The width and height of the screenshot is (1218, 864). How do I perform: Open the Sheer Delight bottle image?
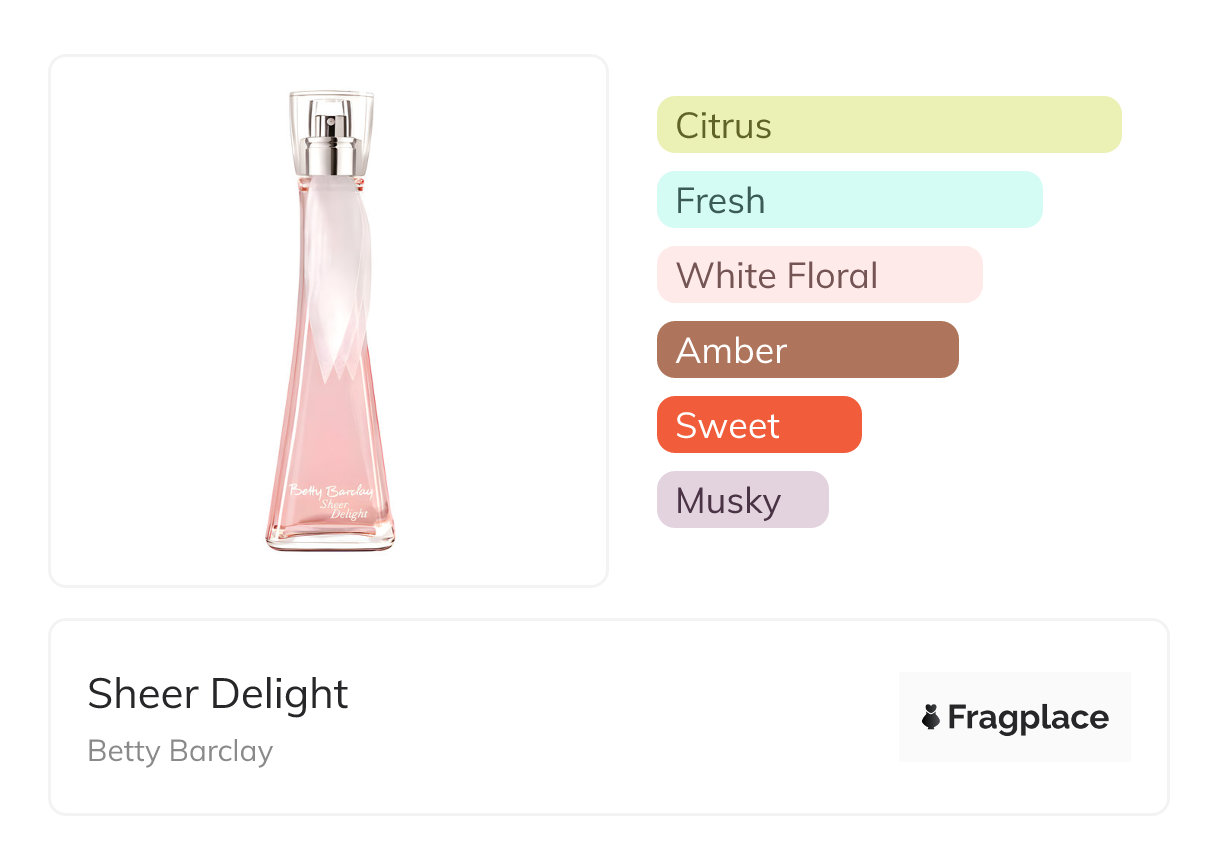coord(329,320)
